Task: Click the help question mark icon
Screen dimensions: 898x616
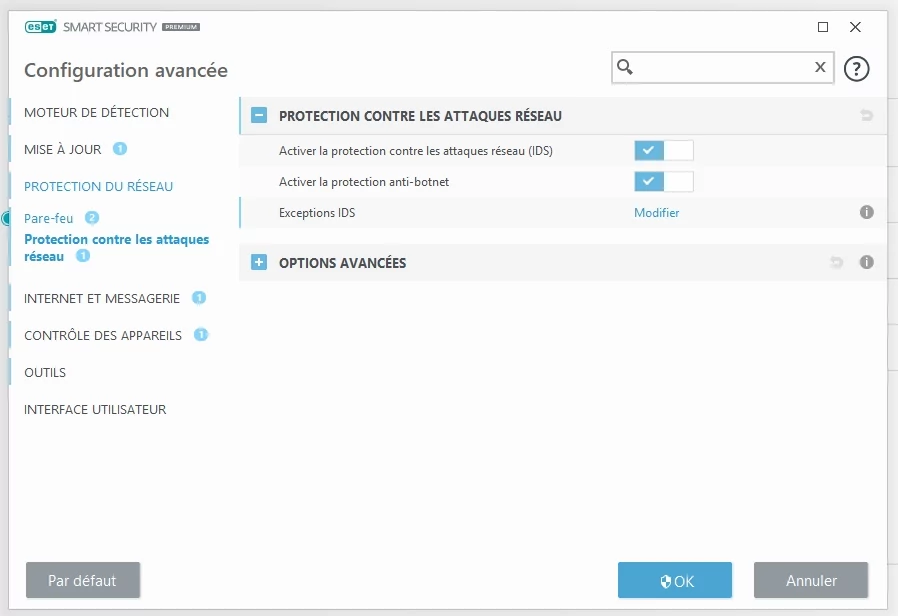Action: 856,69
